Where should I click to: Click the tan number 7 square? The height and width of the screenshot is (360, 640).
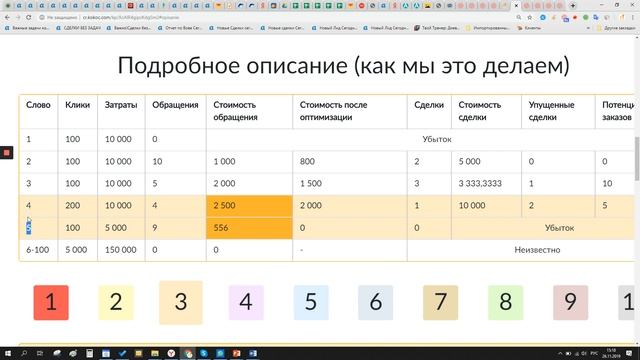click(440, 302)
